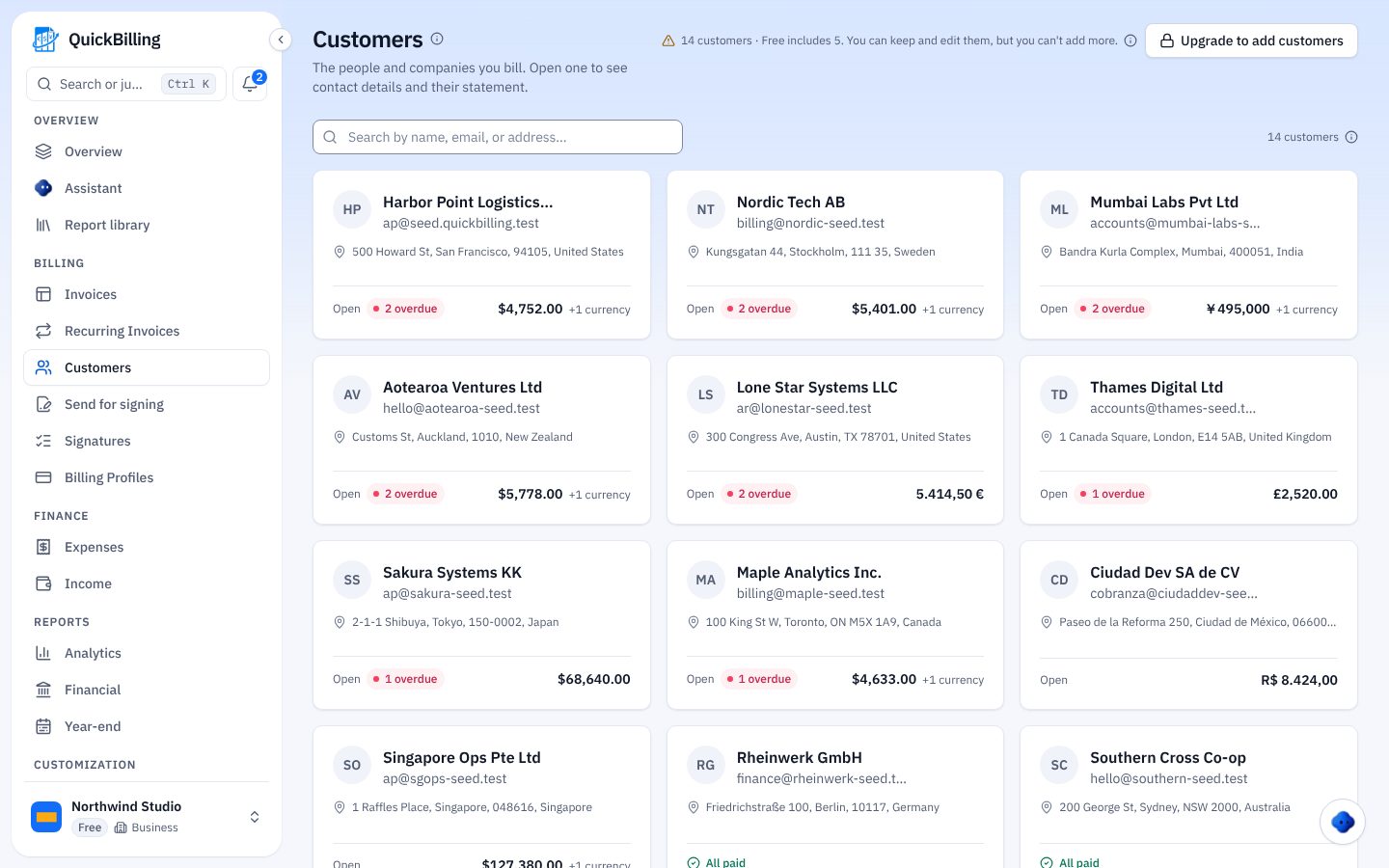The height and width of the screenshot is (868, 1389).
Task: Click the 5.414,50 € amount on Lone Star card
Action: click(x=949, y=494)
